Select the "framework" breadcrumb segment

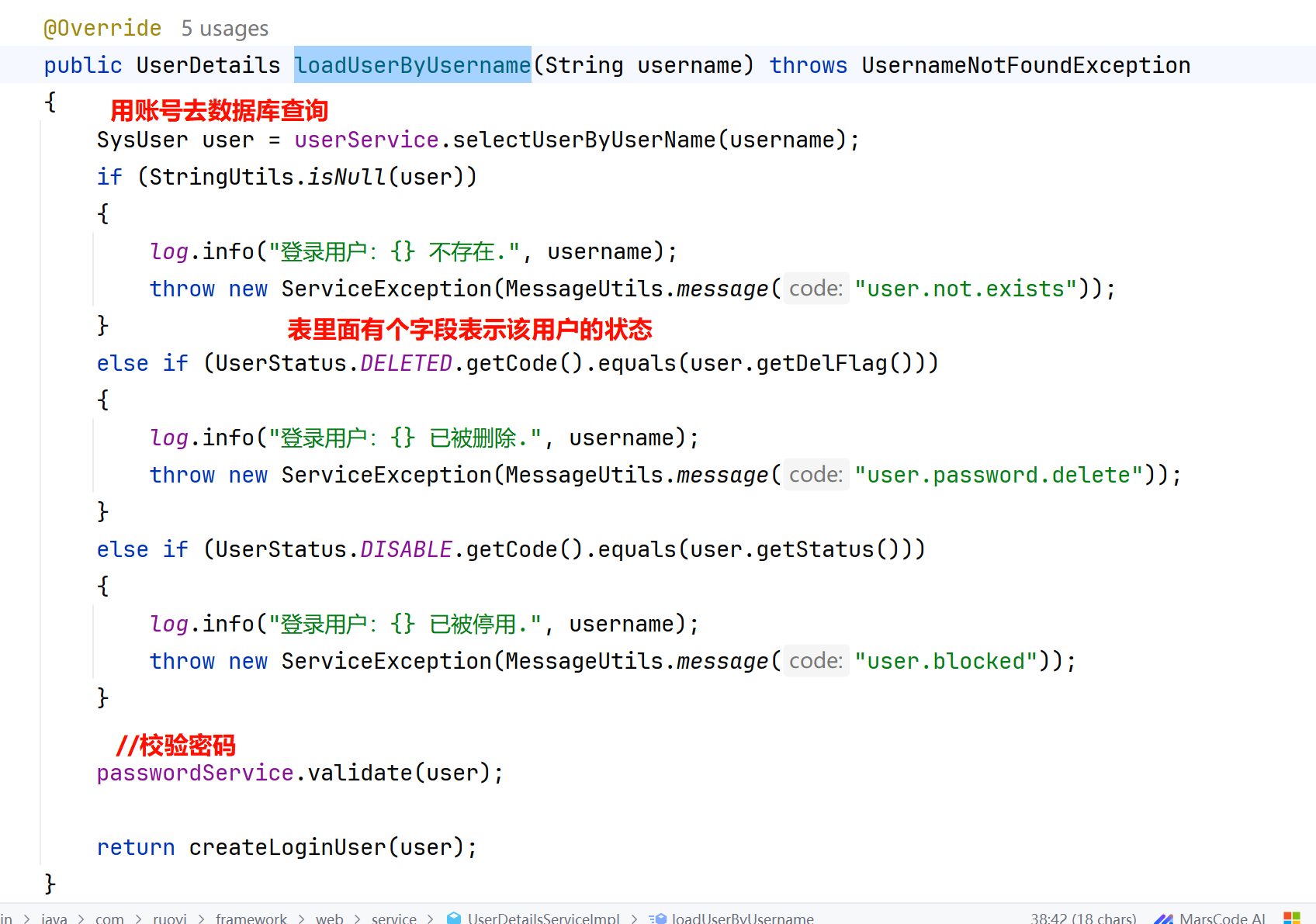click(251, 918)
